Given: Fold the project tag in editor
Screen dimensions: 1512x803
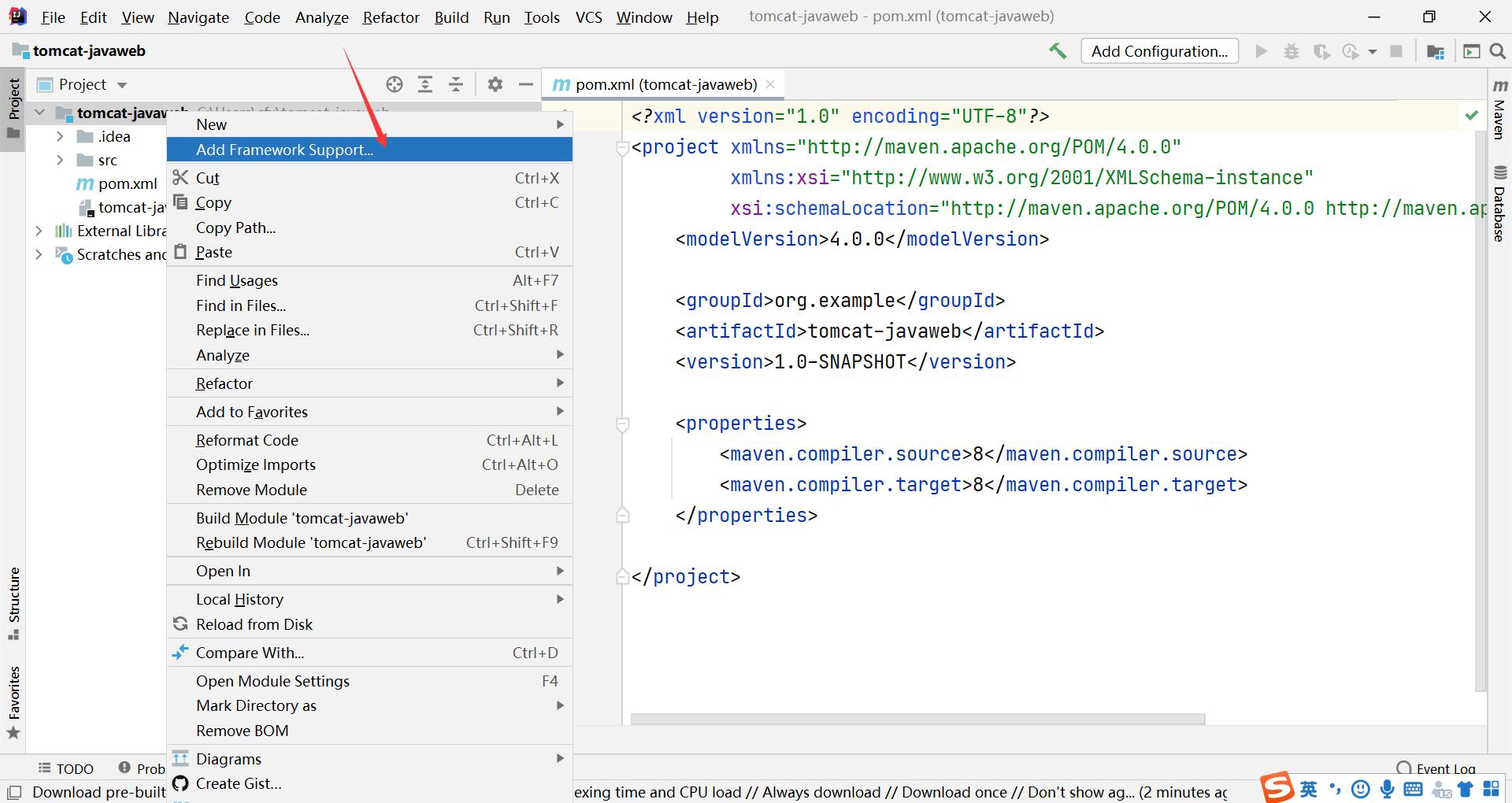Looking at the screenshot, I should 622,147.
